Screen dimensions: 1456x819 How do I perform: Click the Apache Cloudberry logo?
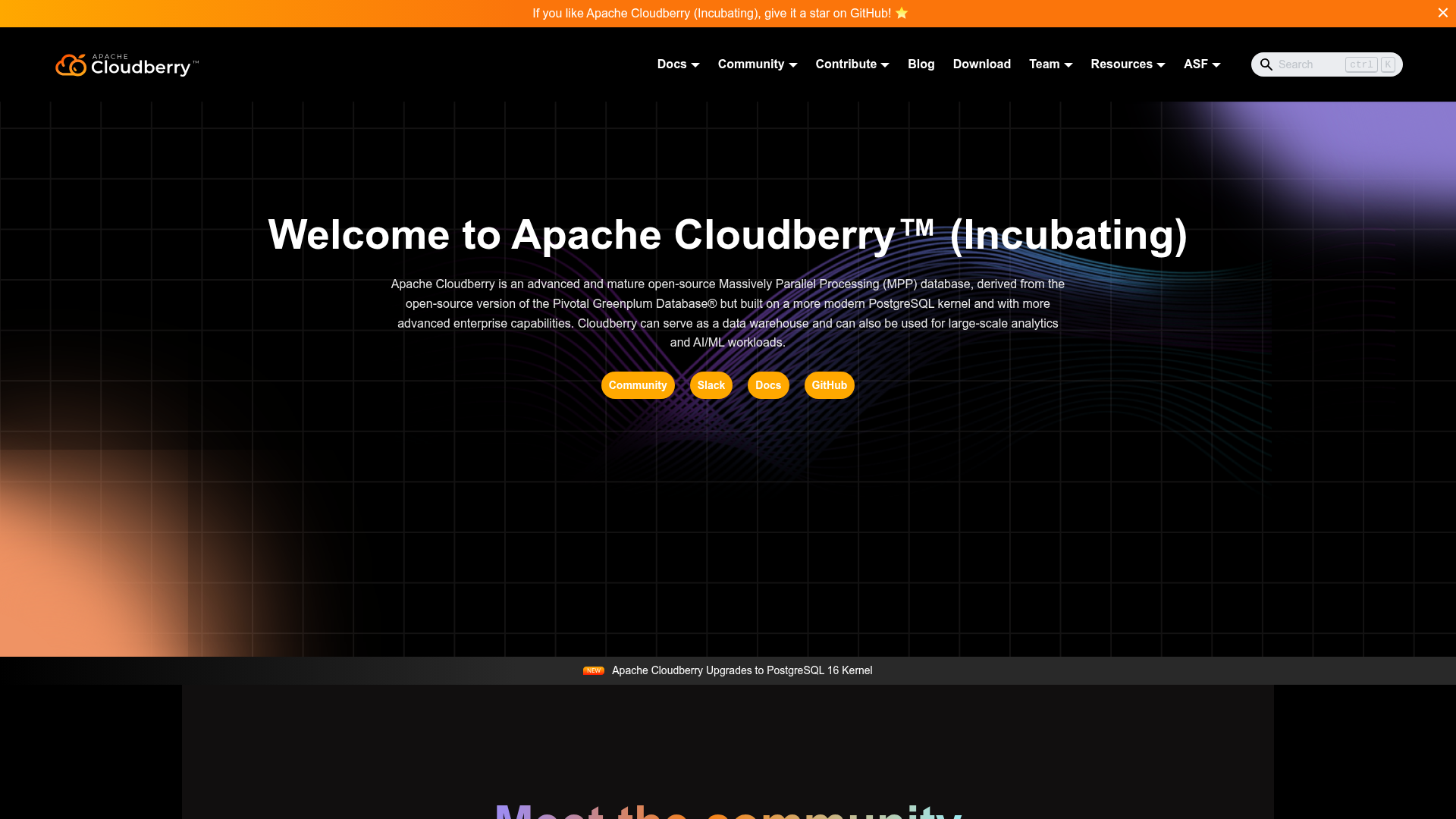click(x=127, y=65)
